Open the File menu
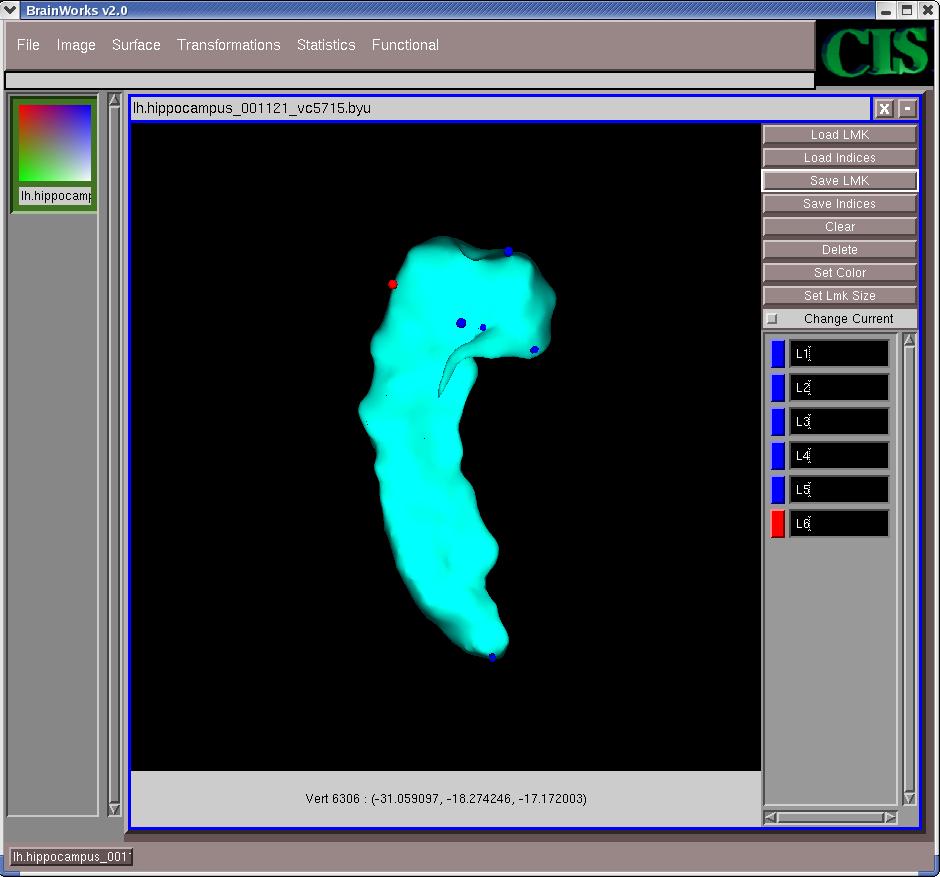 click(x=28, y=45)
